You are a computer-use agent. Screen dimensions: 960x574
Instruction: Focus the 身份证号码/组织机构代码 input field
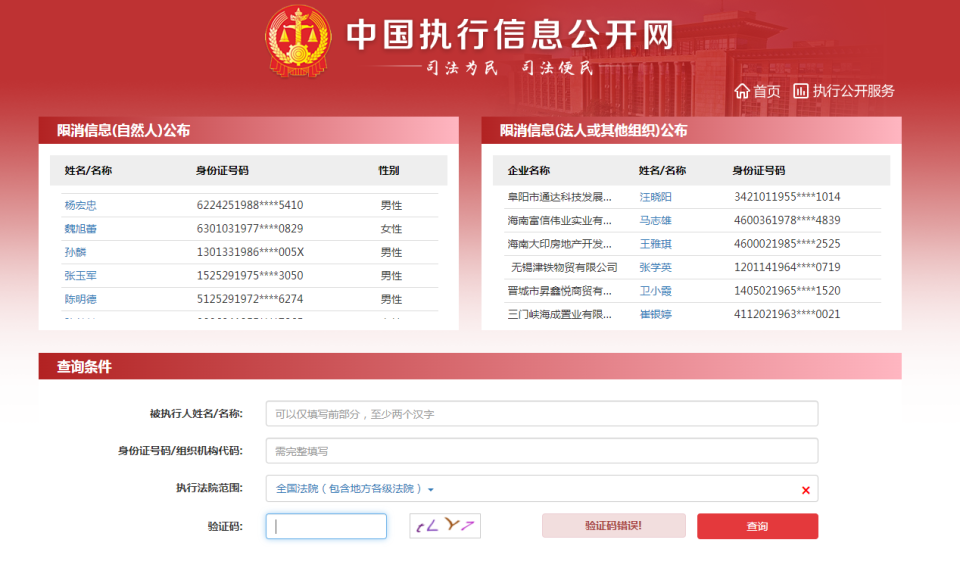tap(541, 451)
